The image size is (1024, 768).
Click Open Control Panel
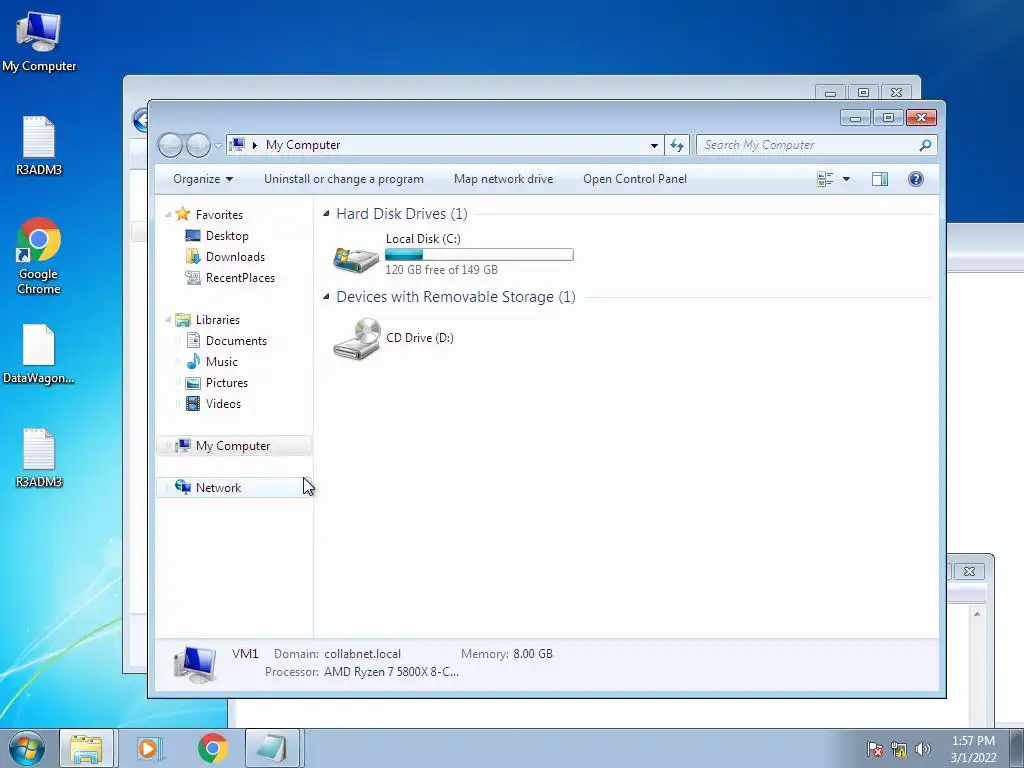point(635,179)
